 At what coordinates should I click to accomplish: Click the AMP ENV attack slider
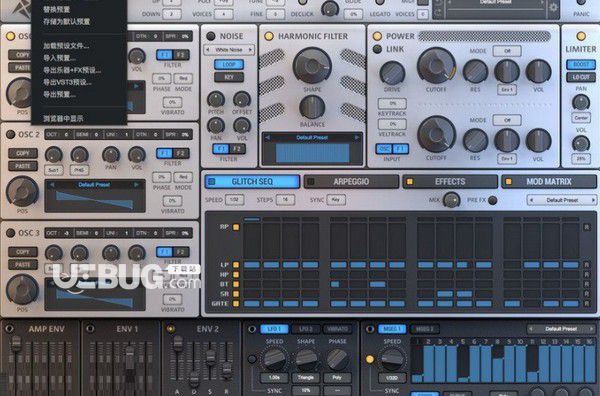click(x=16, y=344)
